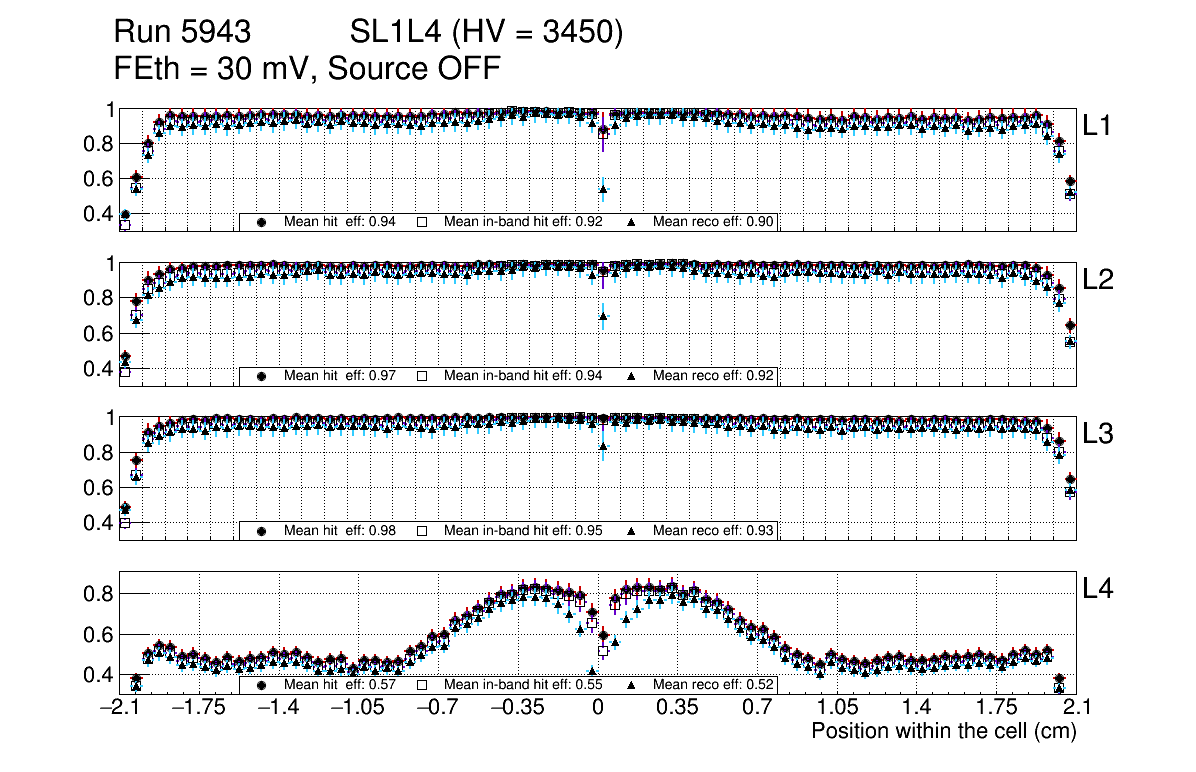Click the open square marker in L1 legend
Screen dimensions: 1196x772
(x=421, y=222)
